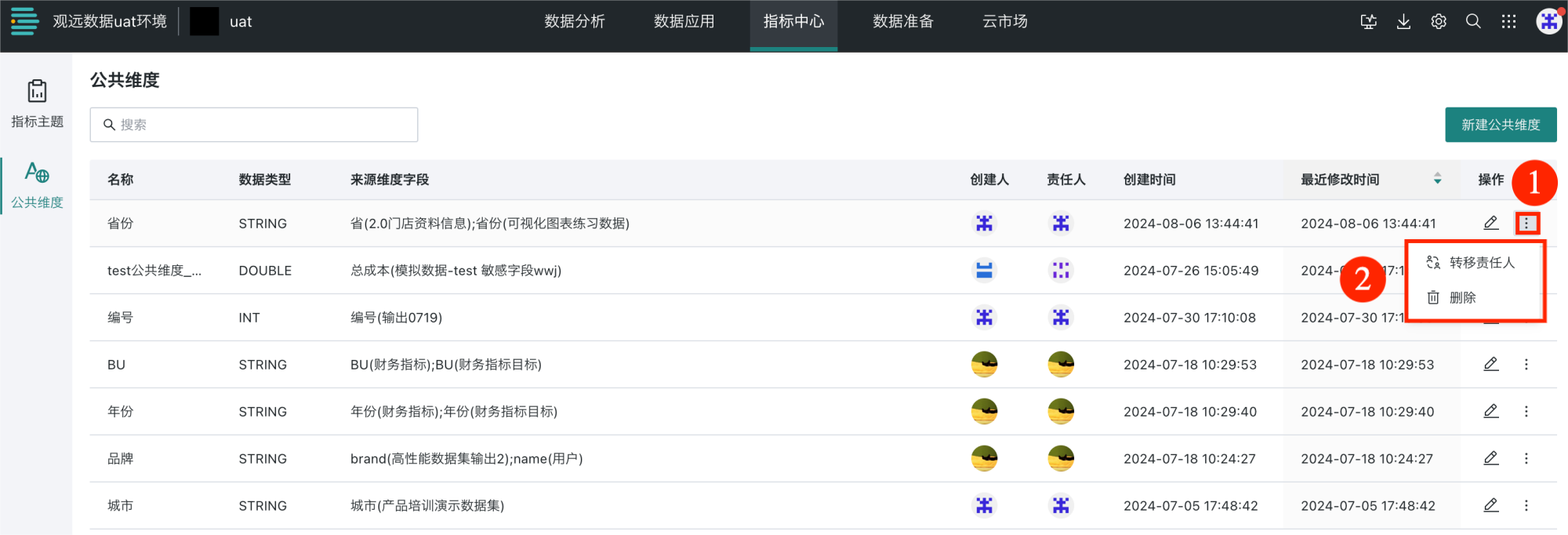The width and height of the screenshot is (1568, 535).
Task: Click the search magnifier in top bar
Action: (1473, 22)
